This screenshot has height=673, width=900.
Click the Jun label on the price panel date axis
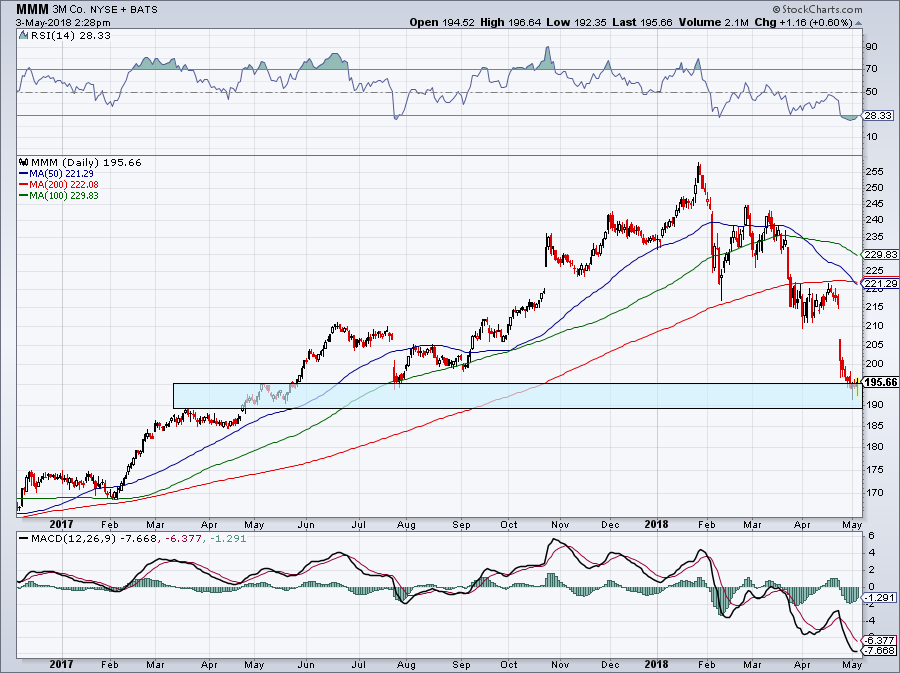306,524
